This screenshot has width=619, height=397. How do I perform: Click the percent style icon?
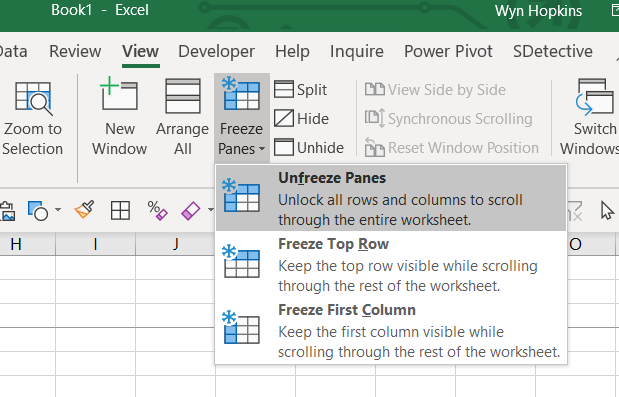coord(157,210)
